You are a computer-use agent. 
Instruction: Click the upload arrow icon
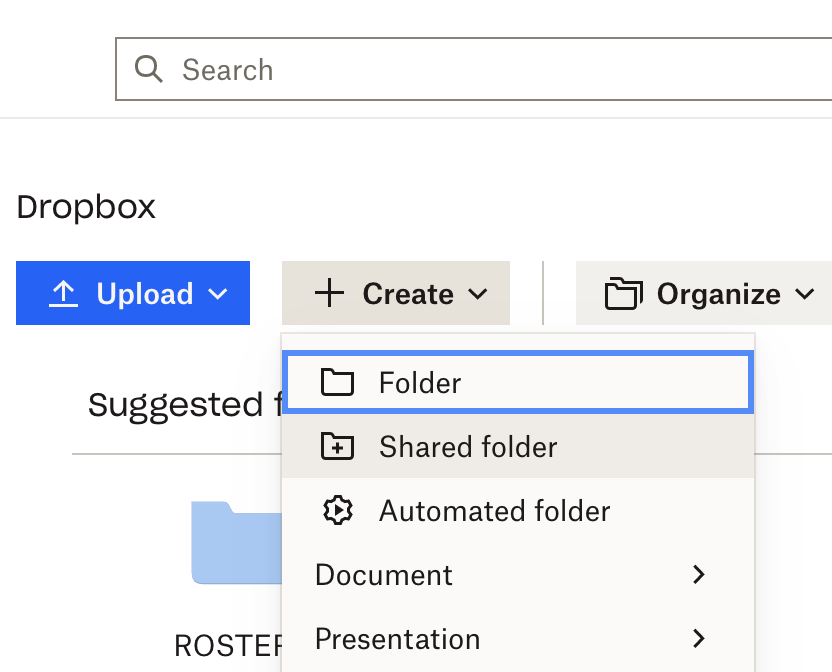64,293
